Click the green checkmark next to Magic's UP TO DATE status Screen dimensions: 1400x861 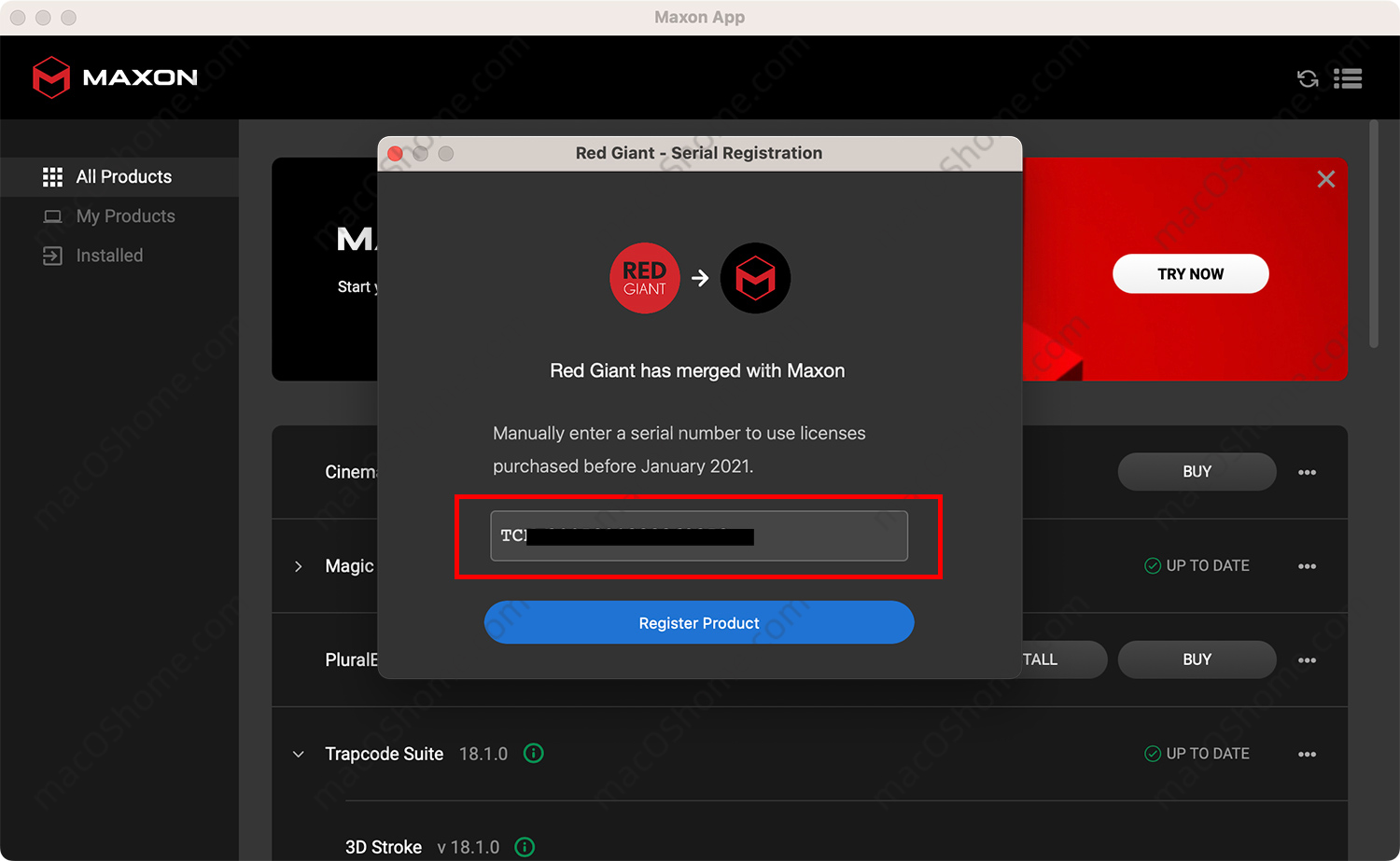point(1151,565)
